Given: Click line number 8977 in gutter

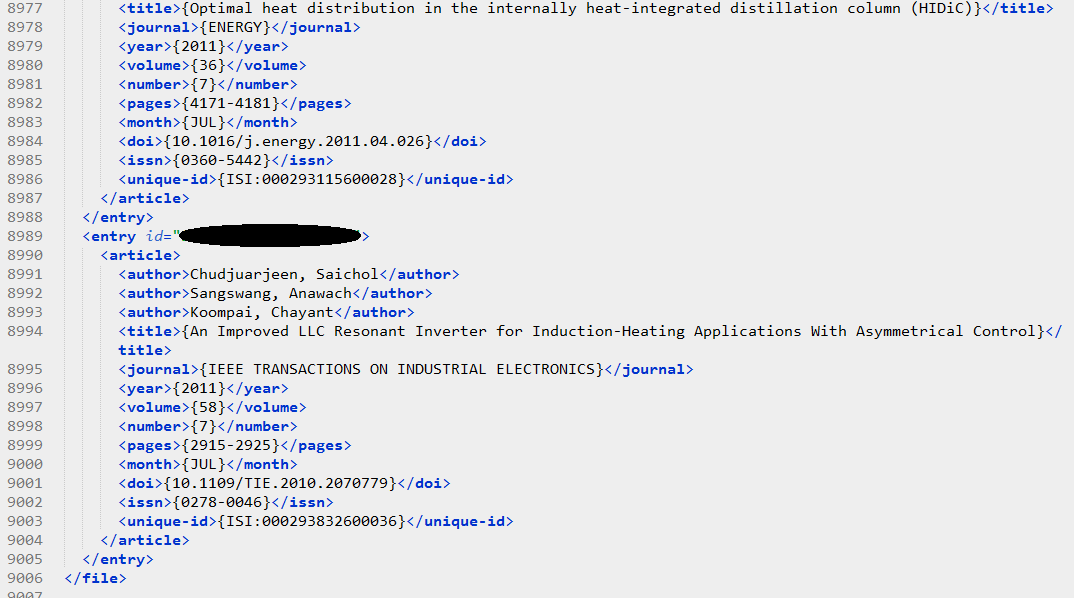Looking at the screenshot, I should point(25,8).
